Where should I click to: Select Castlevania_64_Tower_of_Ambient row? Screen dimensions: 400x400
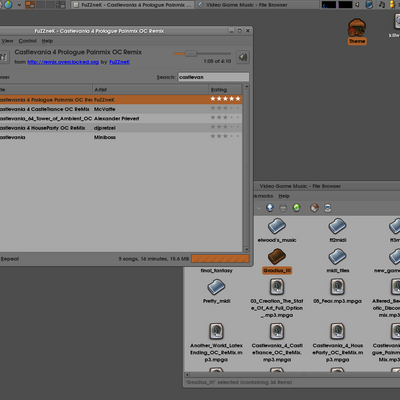click(121, 118)
